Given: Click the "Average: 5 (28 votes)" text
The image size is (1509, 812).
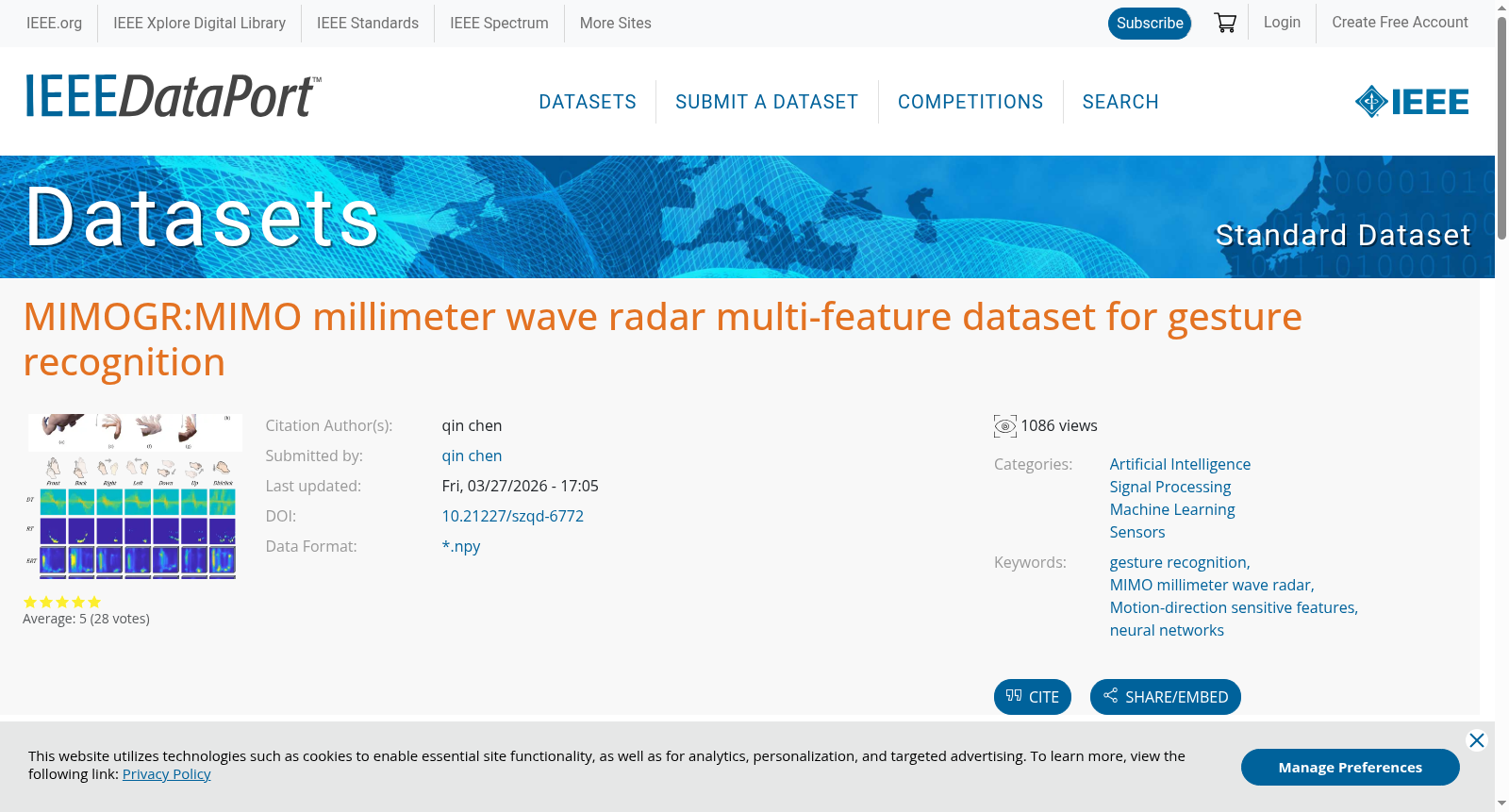Looking at the screenshot, I should coord(86,619).
